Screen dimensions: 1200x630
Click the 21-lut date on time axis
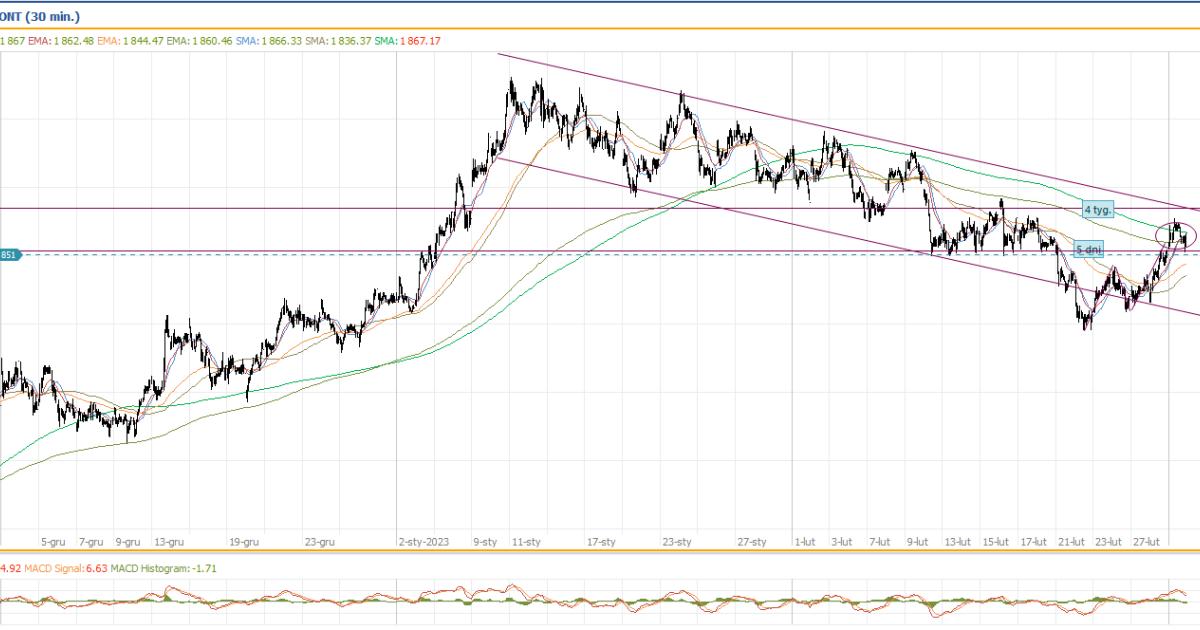[x=1071, y=542]
